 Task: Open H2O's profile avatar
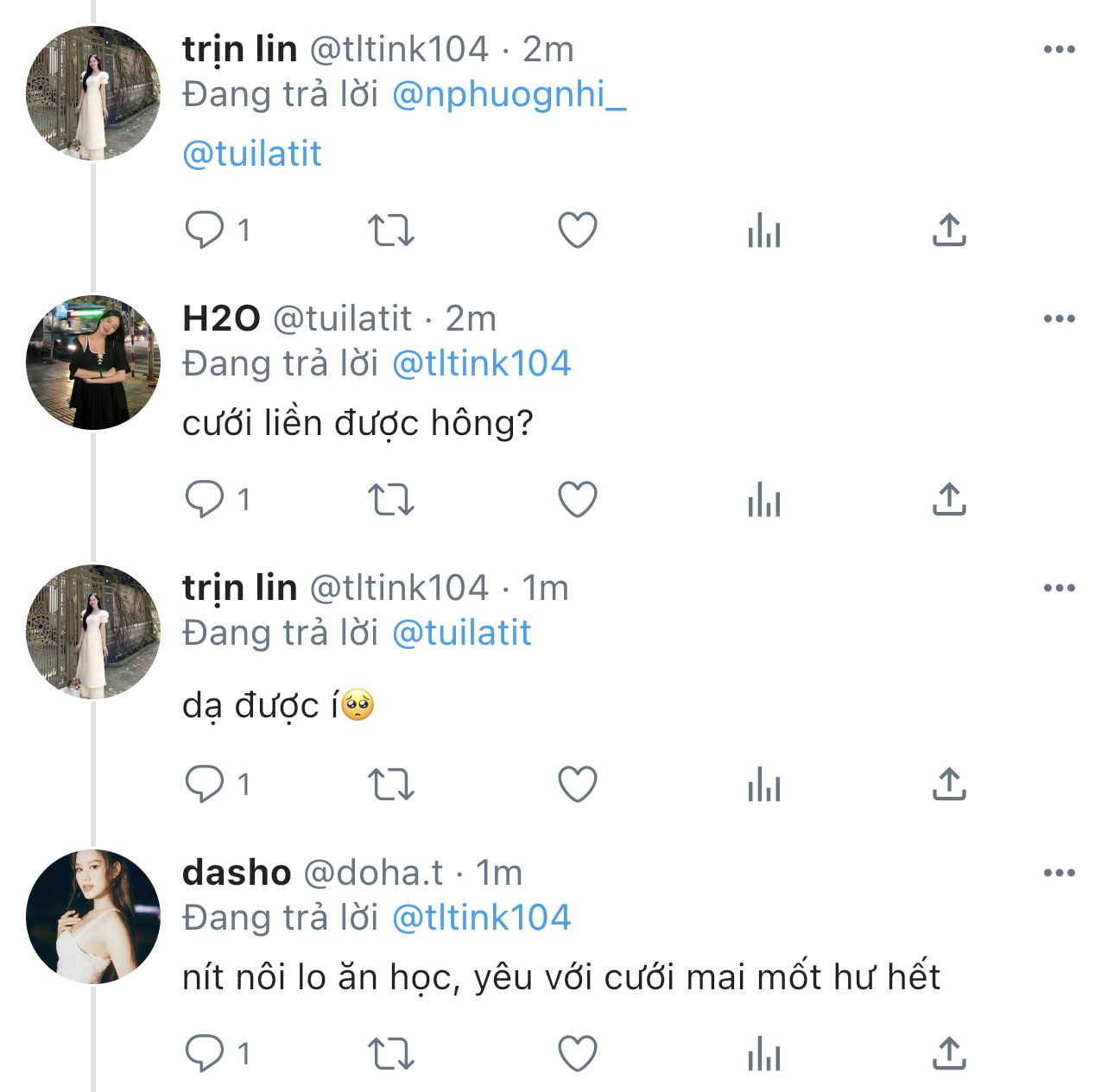click(93, 363)
